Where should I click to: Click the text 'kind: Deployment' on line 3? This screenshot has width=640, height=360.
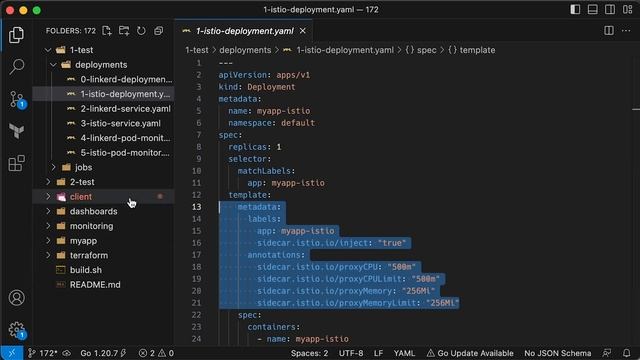pos(257,87)
